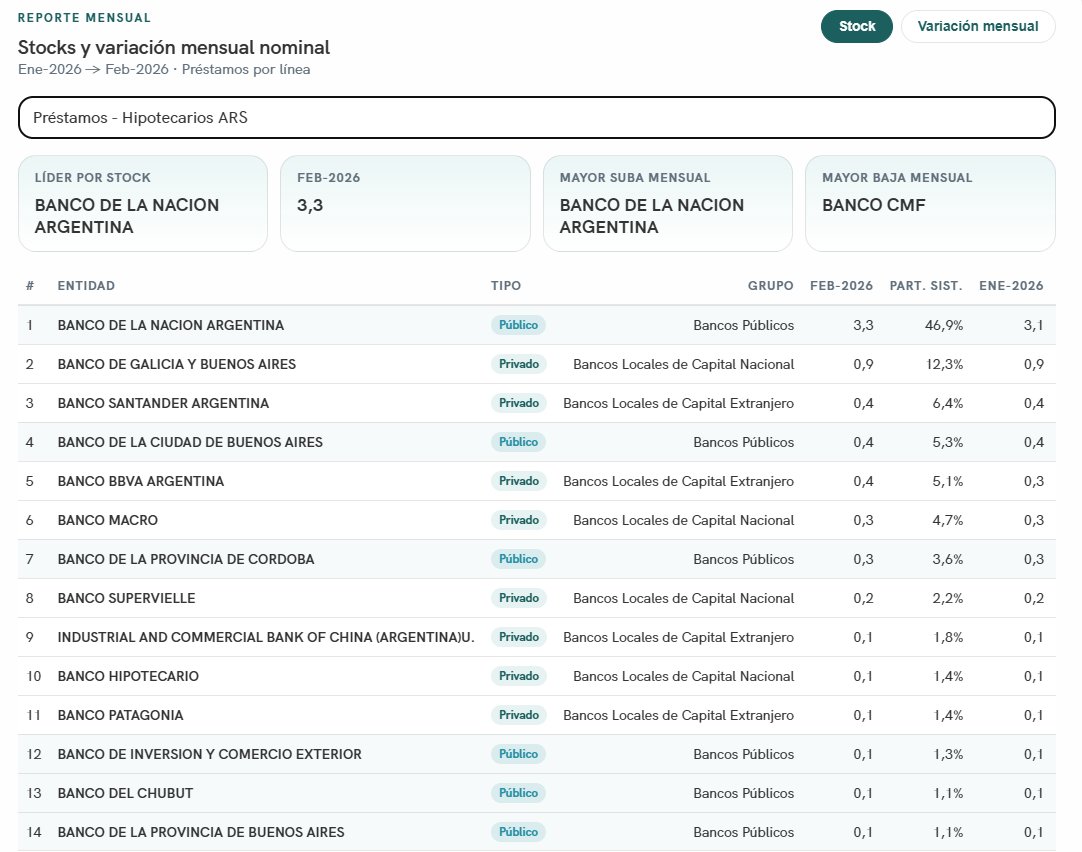Switch to the Stock view
Screen dimensions: 1082x852
pyautogui.click(x=856, y=26)
